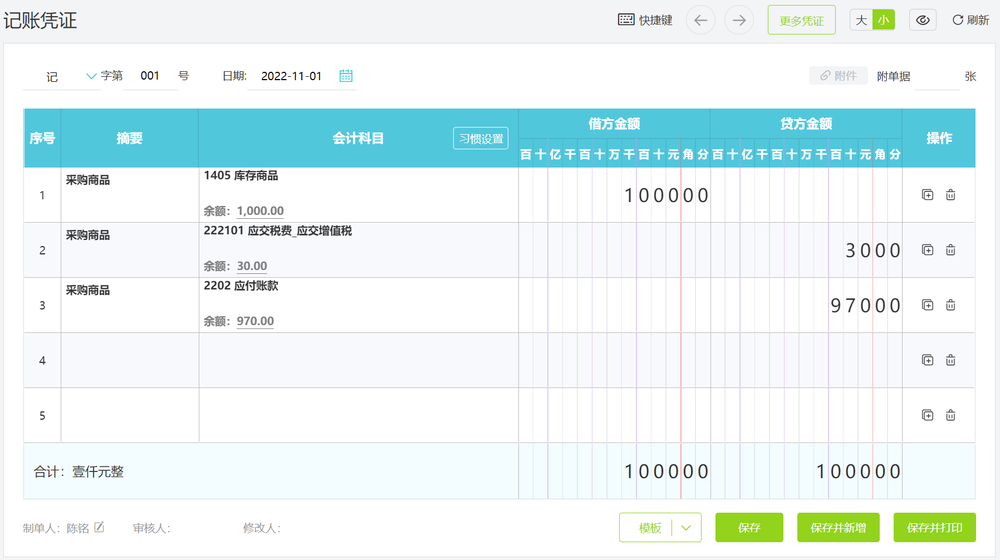1000x560 pixels.
Task: Click the 刷新 refresh link
Action: click(970, 20)
